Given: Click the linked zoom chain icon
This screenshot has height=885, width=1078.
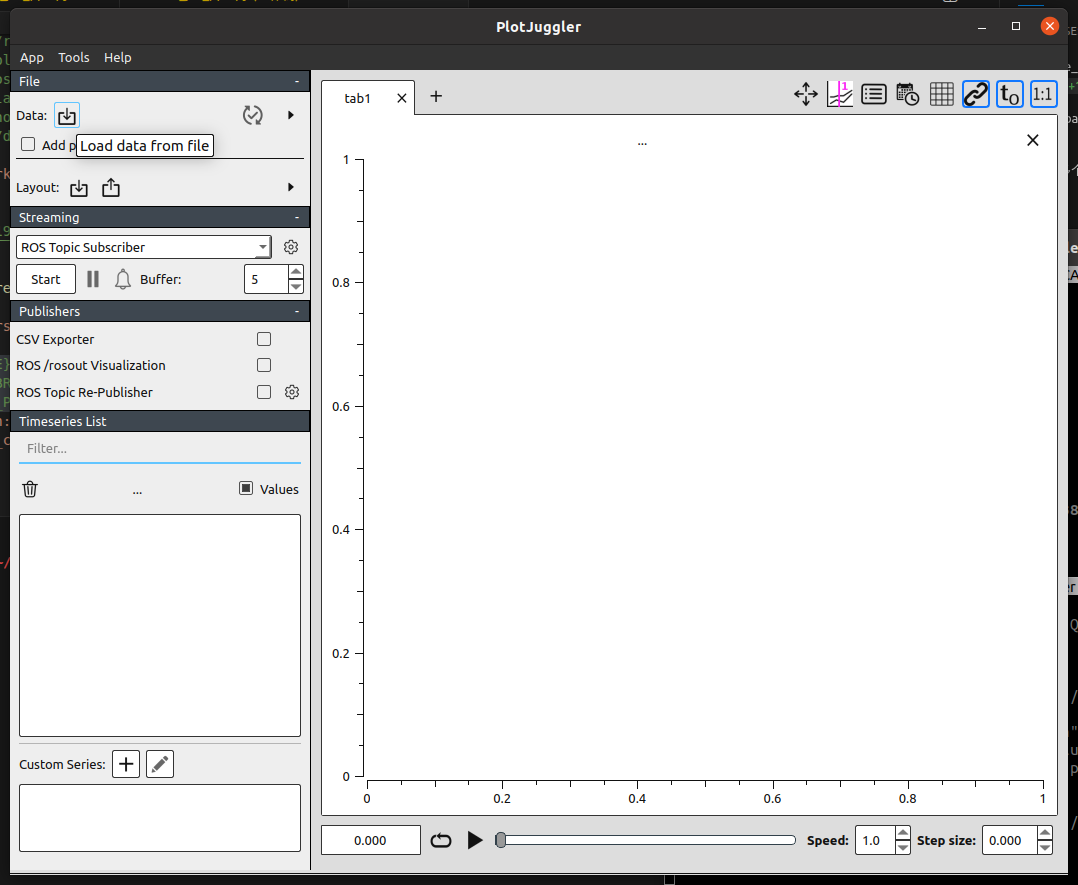Looking at the screenshot, I should click(975, 94).
